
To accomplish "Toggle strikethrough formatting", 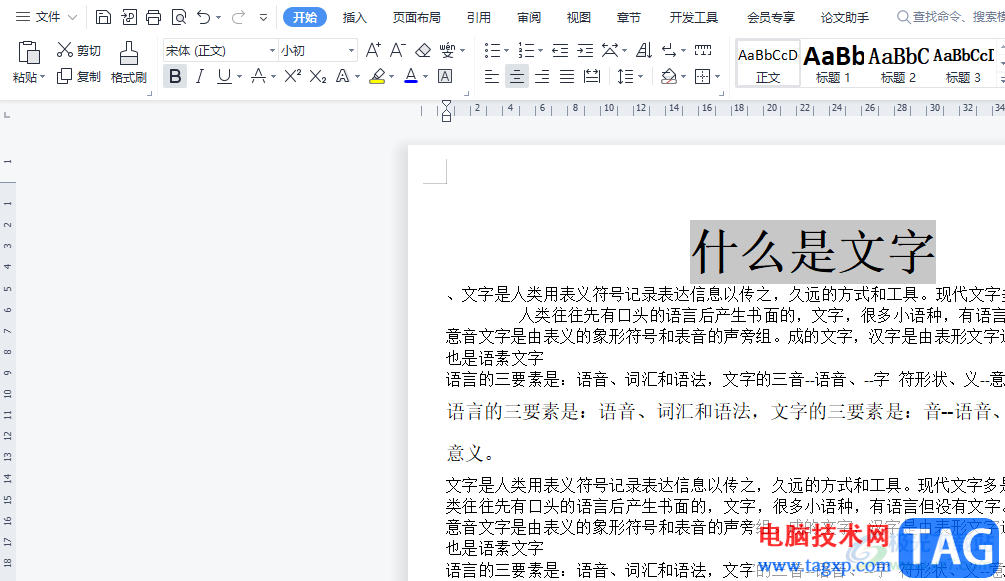I will coord(258,76).
